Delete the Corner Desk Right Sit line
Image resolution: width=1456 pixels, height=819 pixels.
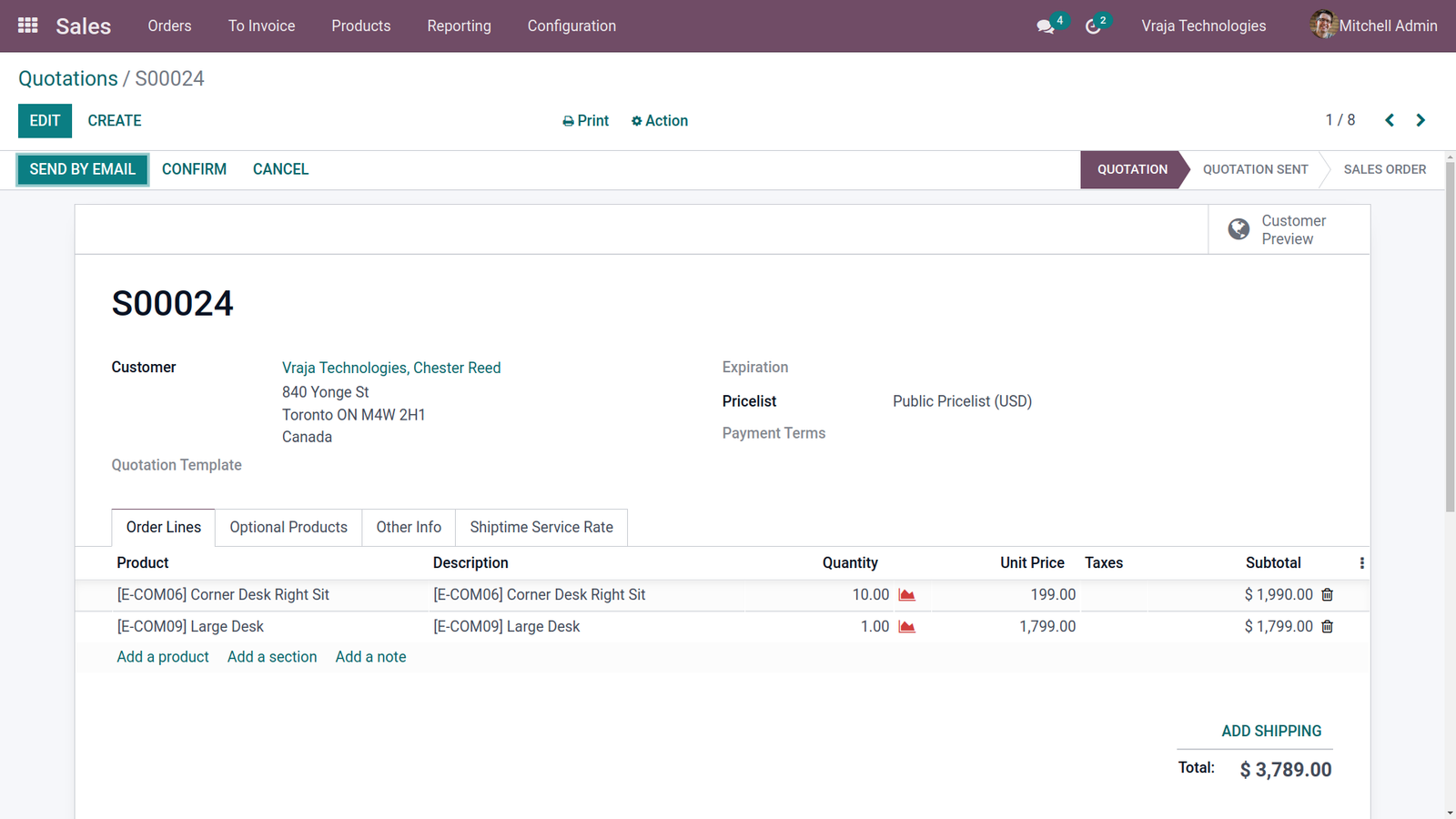1327,594
